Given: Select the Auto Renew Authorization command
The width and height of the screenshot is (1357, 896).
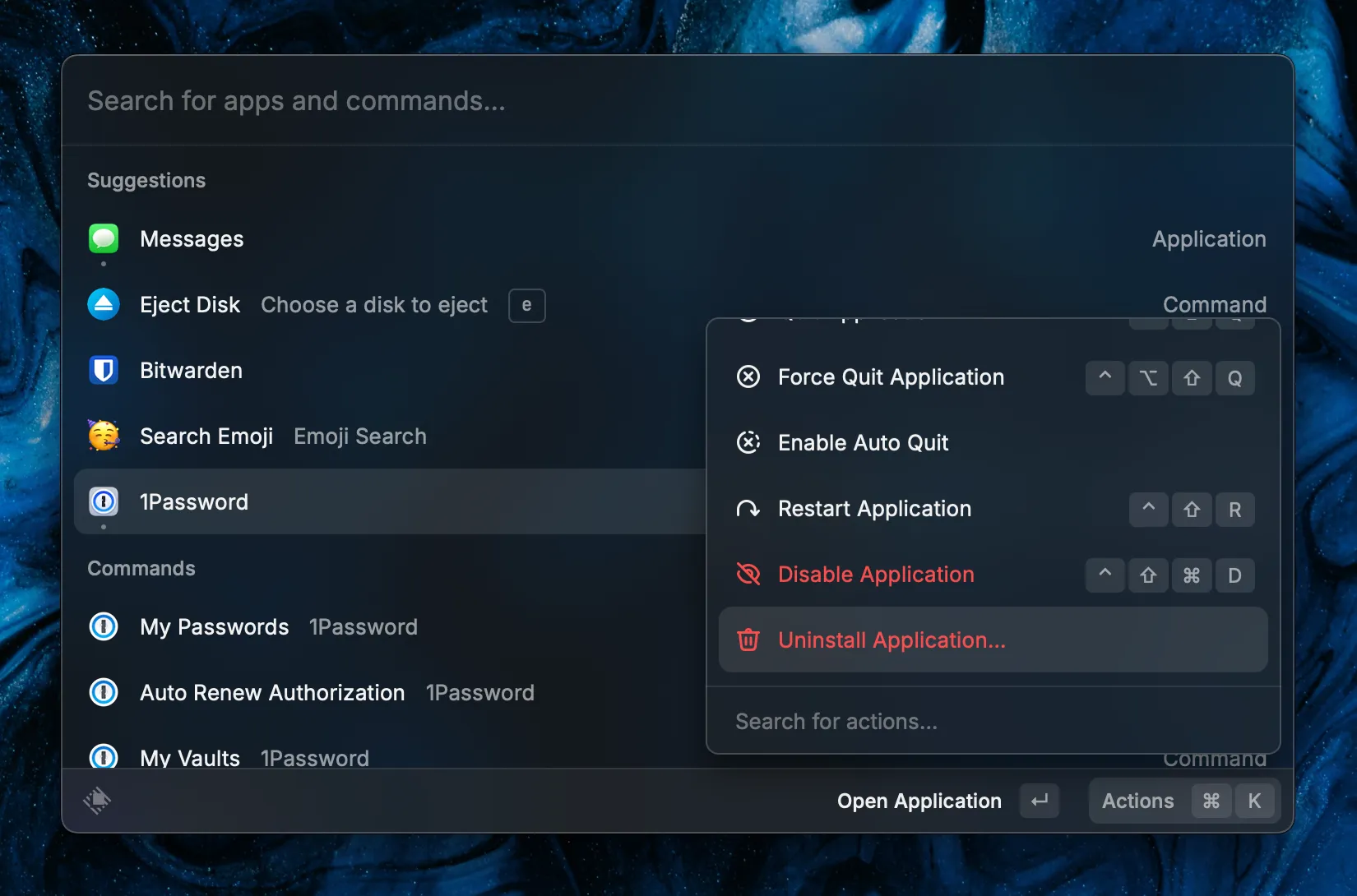Looking at the screenshot, I should [271, 692].
